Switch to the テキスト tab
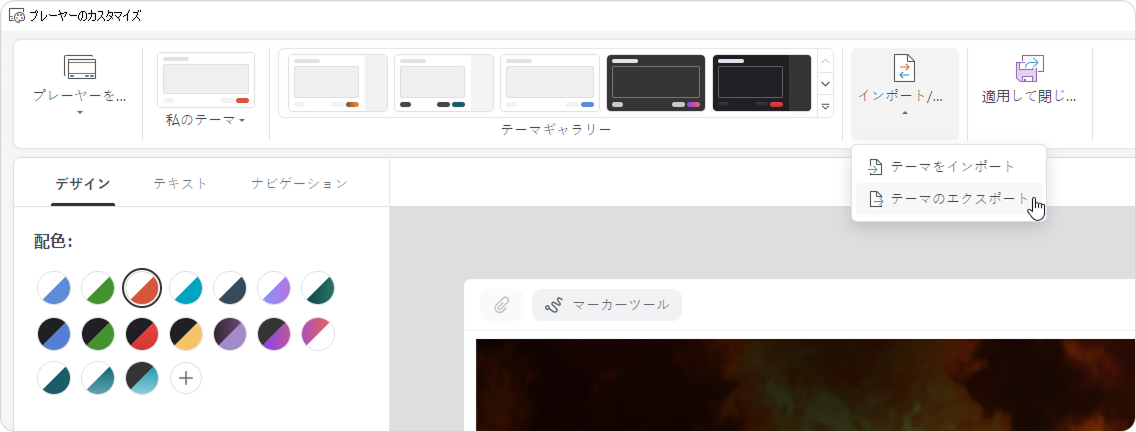The width and height of the screenshot is (1136, 432). tap(180, 183)
